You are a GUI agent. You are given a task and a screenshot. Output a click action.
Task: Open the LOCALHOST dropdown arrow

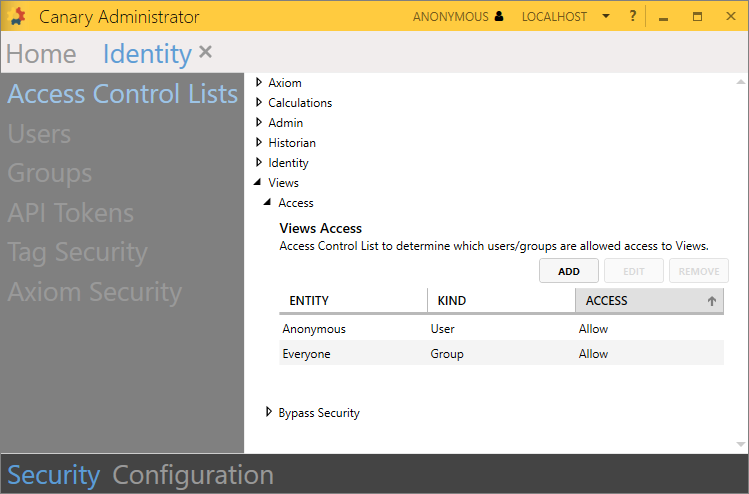pyautogui.click(x=606, y=17)
